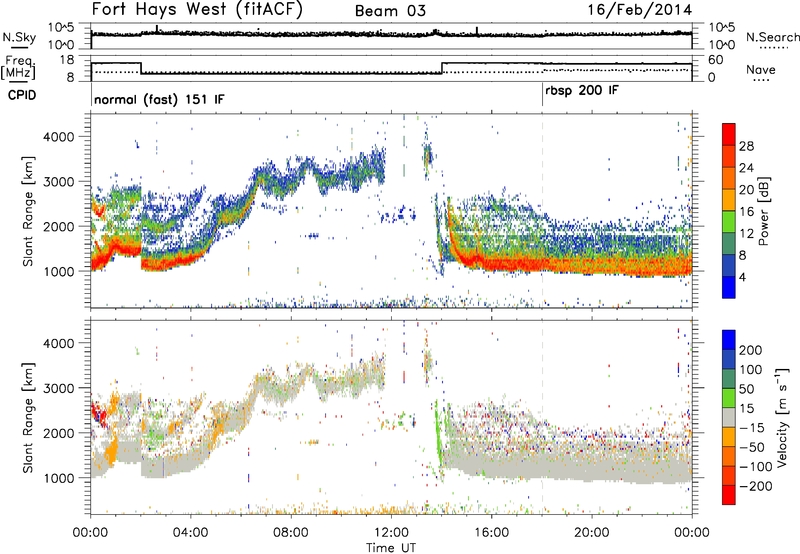Image resolution: width=800 pixels, height=554 pixels.
Task: Click the 'Power [dB]' color bar label
Action: click(763, 212)
